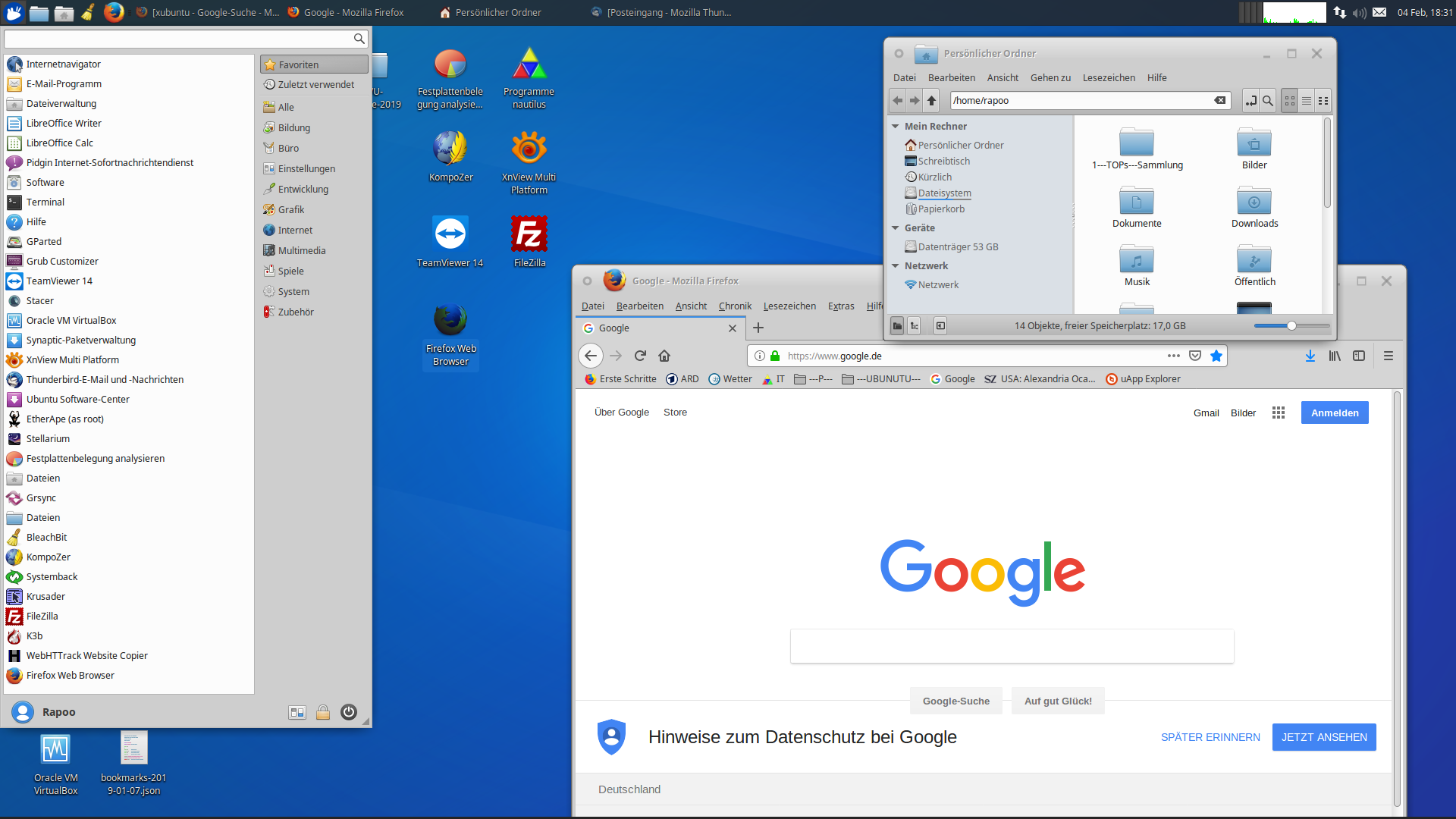
Task: Collapse the Netzwerk sidebar section
Action: [896, 266]
